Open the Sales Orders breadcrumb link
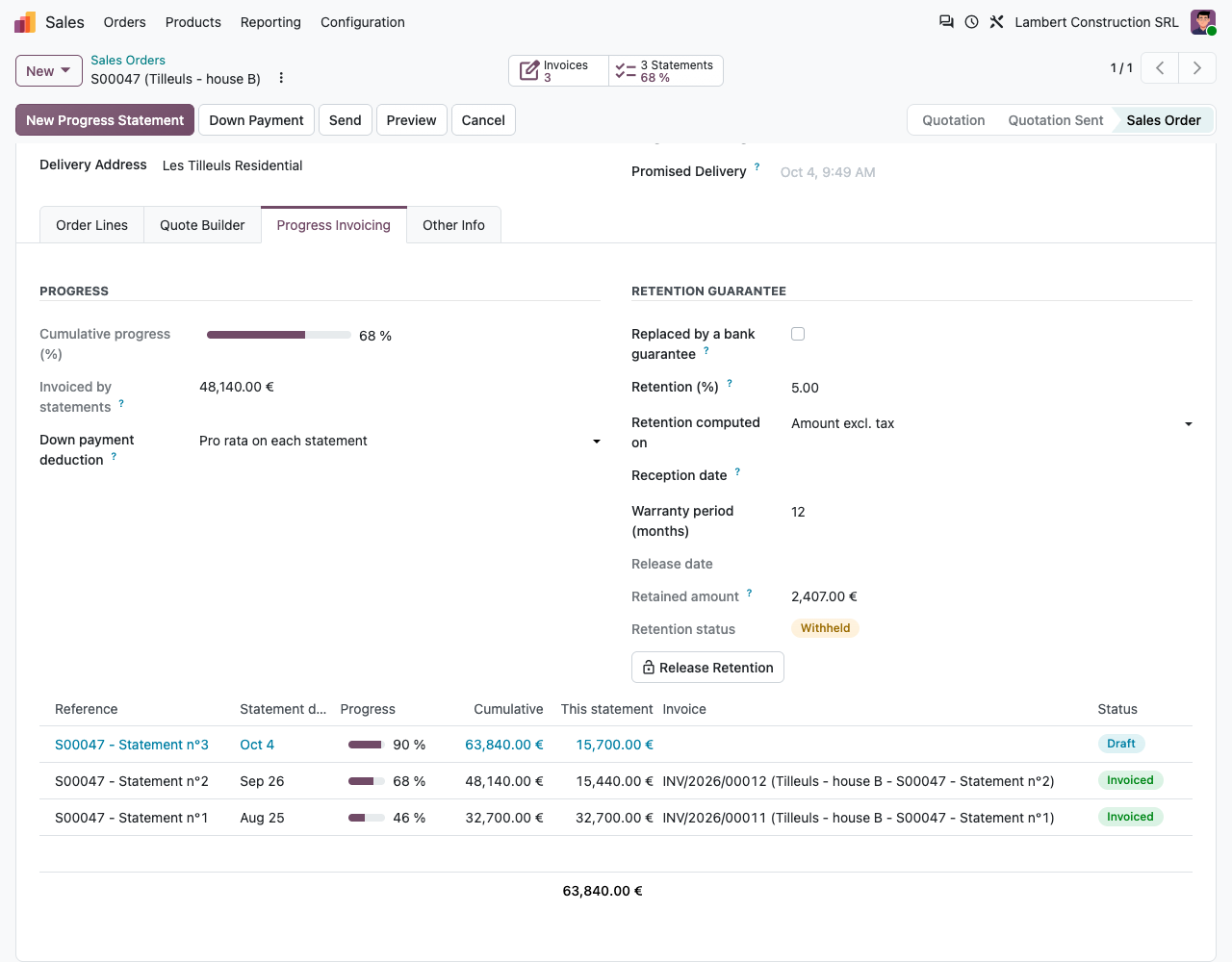Viewport: 1232px width, 962px height. (x=128, y=60)
